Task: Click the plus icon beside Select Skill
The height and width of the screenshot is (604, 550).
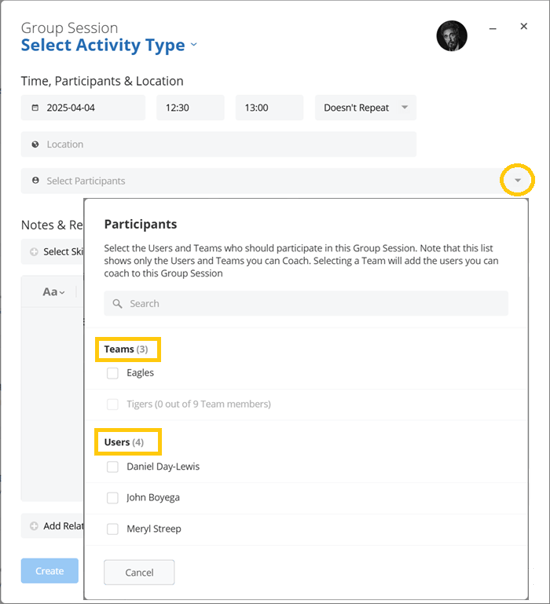Action: [34, 252]
